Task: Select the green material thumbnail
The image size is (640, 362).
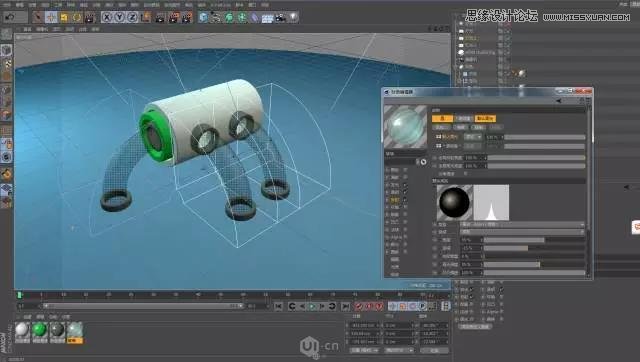Action: point(40,329)
